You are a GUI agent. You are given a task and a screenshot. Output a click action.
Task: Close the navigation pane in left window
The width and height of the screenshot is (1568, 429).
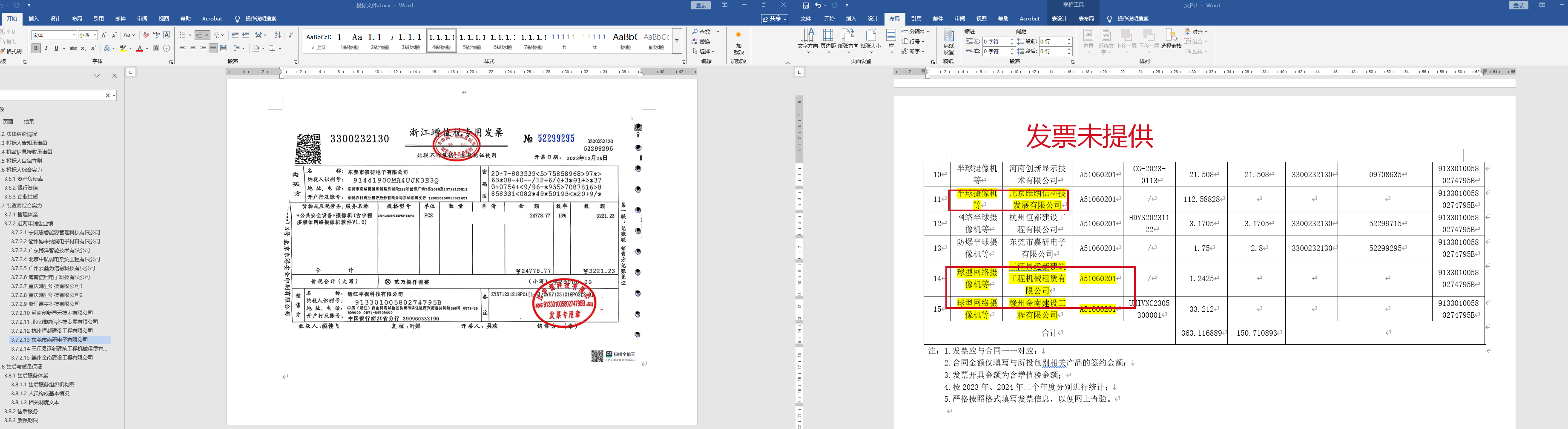114,76
